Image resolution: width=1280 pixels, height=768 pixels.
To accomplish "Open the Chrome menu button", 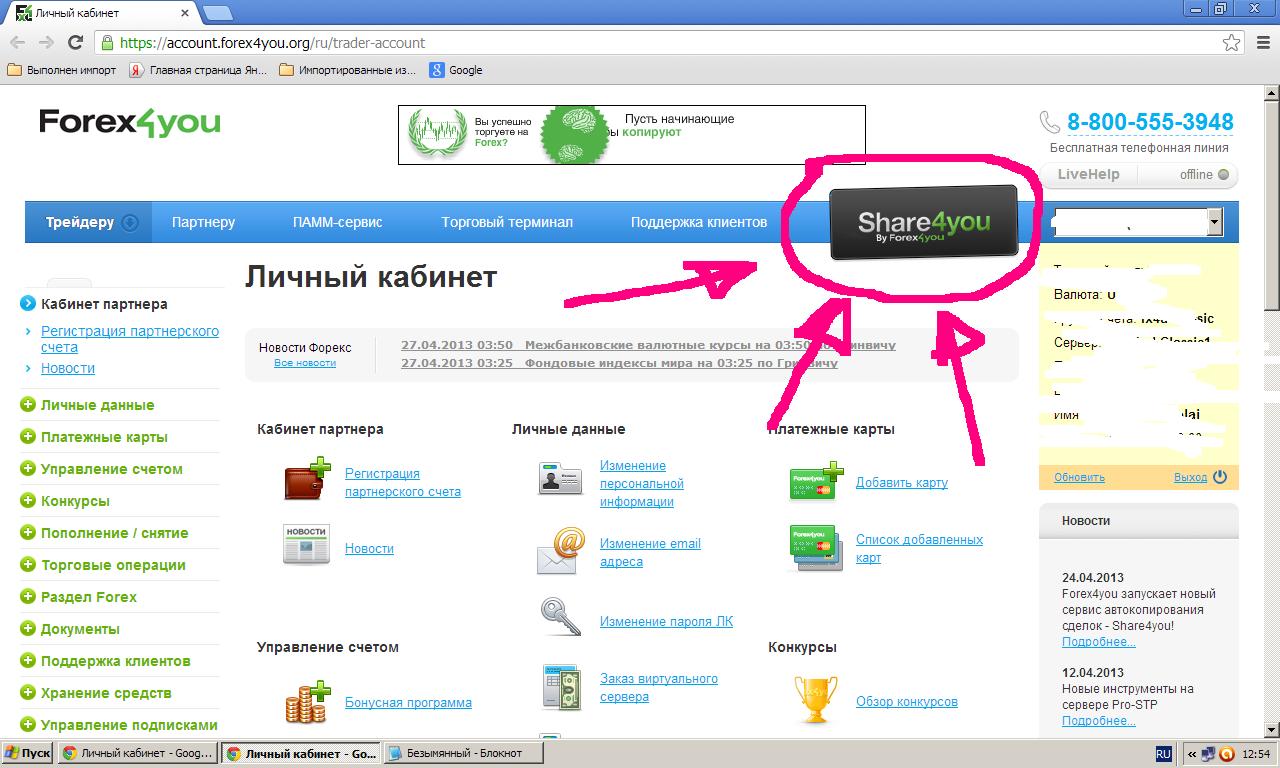I will tap(1261, 43).
